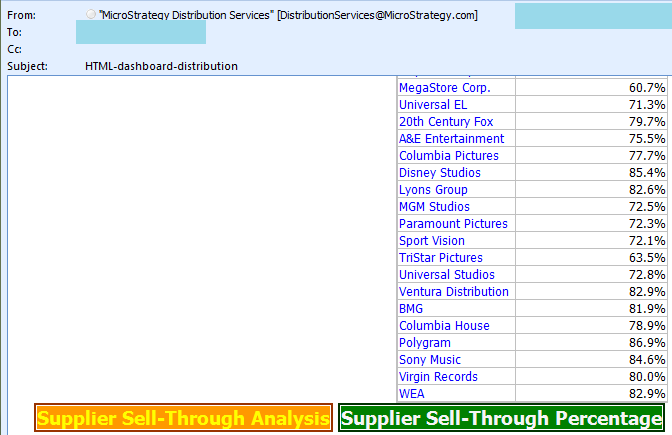
Task: Open the A&E Entertainment link
Action: (x=452, y=139)
